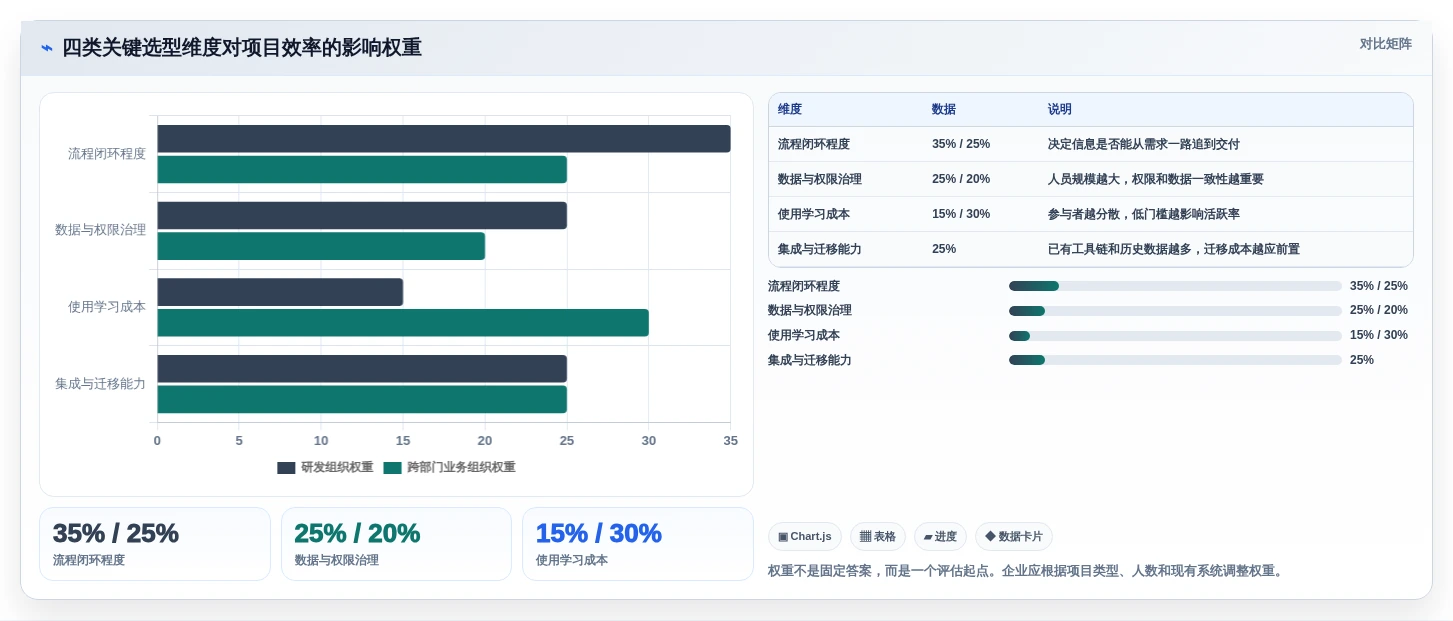The height and width of the screenshot is (621, 1453).
Task: Toggle the 跨部门业务组织权重 legend item
Action: (x=449, y=467)
